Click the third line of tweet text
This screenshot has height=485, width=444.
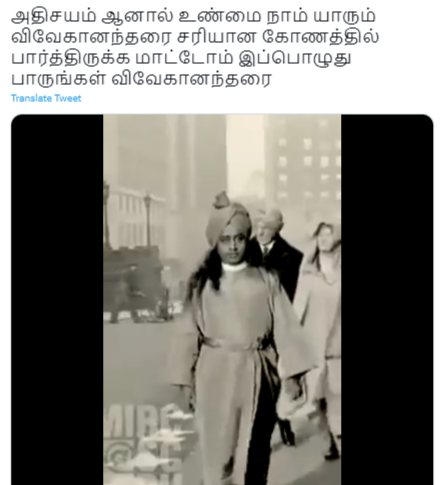pos(181,58)
